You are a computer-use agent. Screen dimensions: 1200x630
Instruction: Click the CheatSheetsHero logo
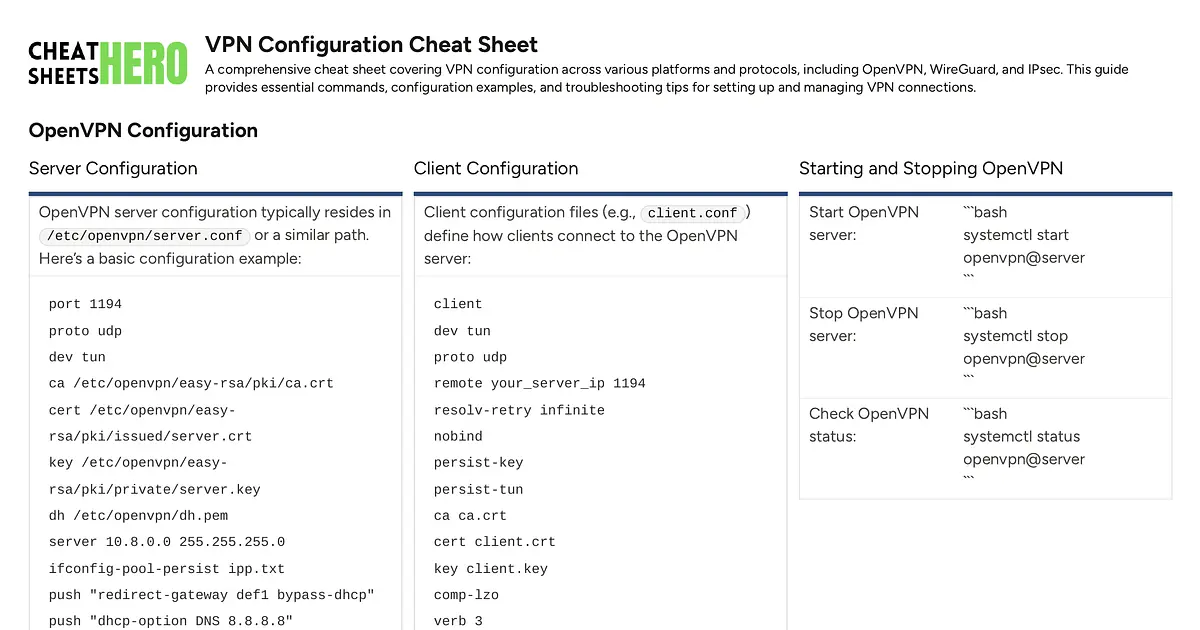[107, 62]
